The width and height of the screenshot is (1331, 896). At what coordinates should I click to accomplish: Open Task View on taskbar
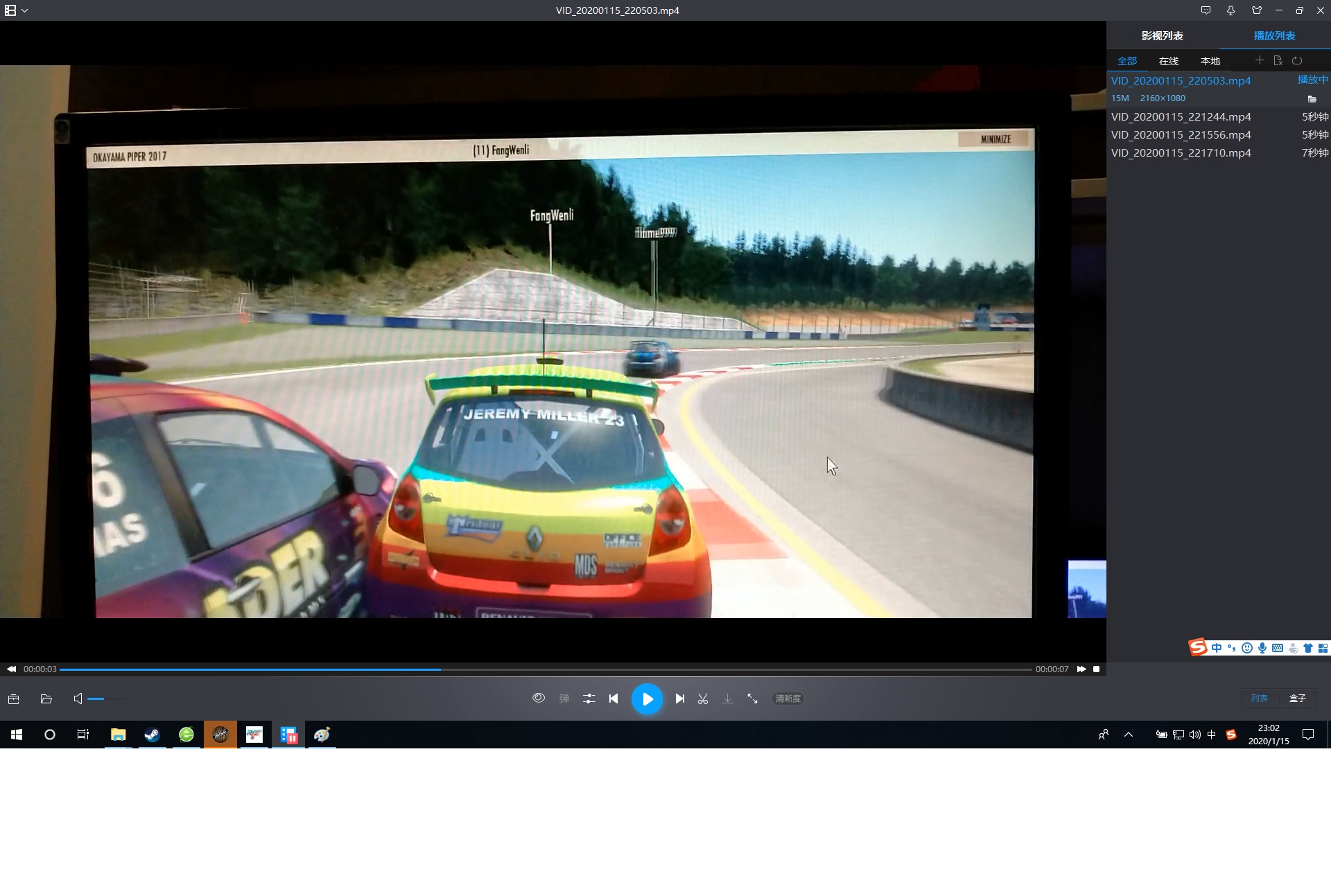[x=83, y=735]
